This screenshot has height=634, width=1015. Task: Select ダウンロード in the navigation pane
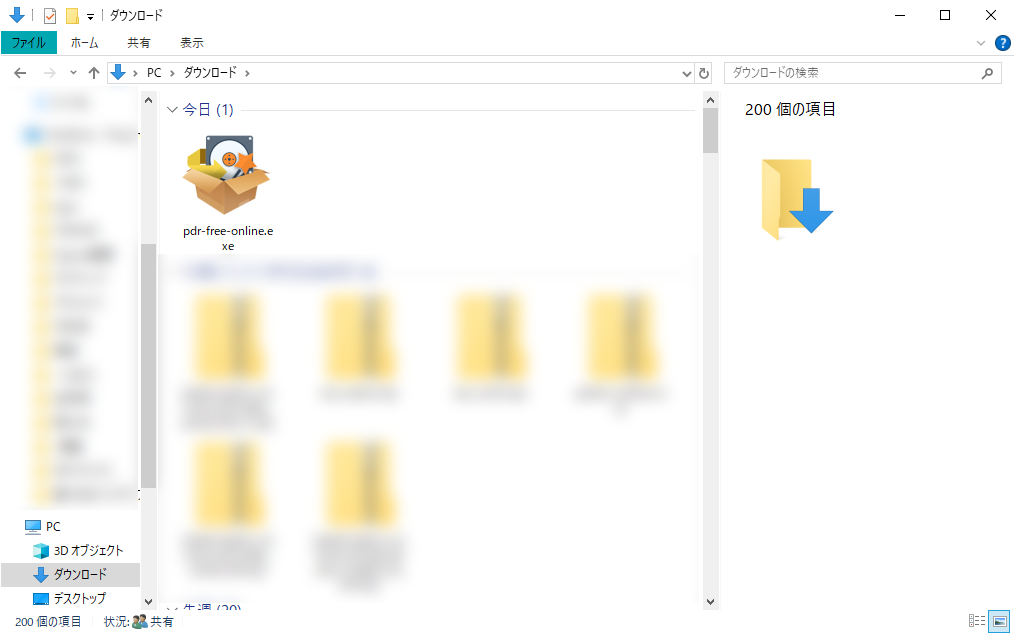(70, 574)
